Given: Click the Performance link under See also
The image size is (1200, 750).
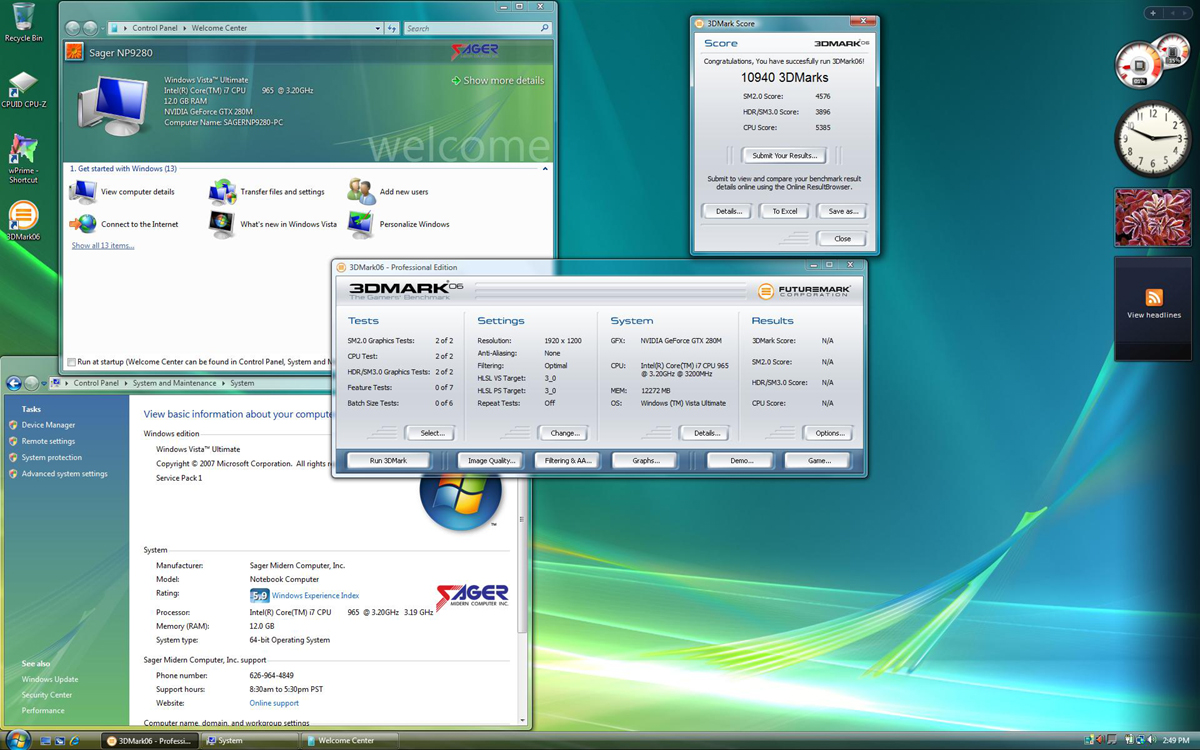Looking at the screenshot, I should (43, 711).
